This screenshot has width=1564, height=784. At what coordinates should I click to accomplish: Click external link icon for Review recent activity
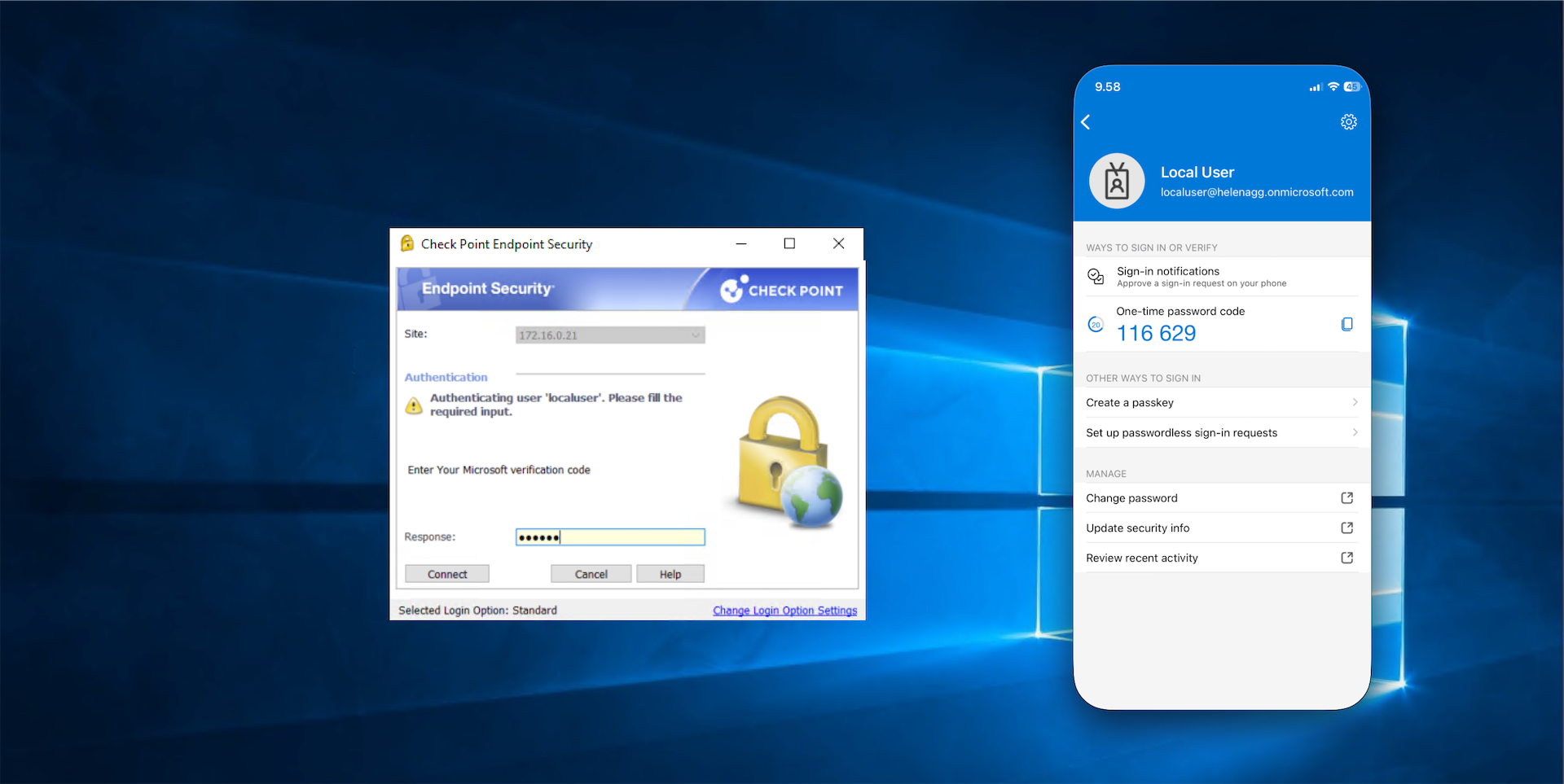1347,558
